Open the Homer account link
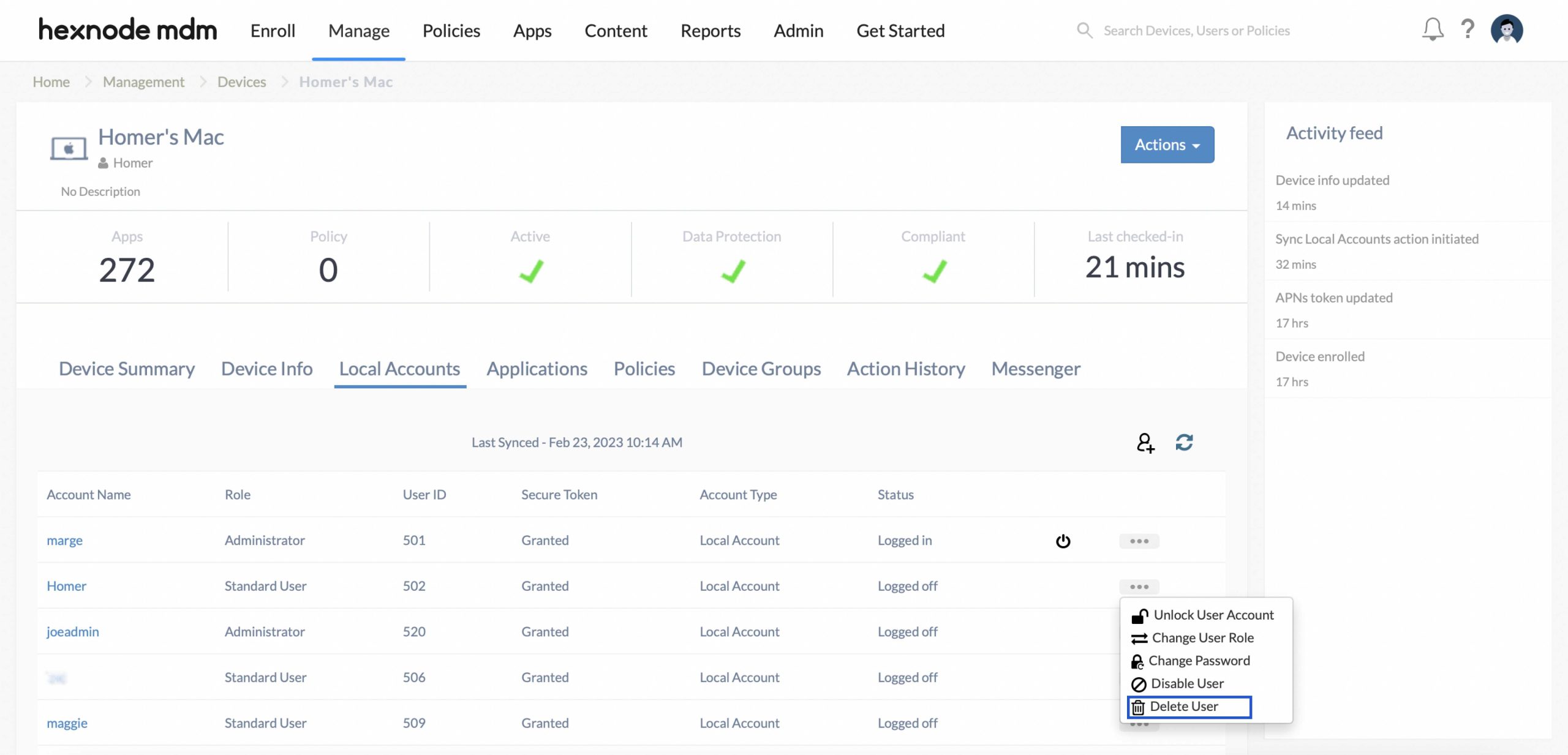Screen dimensions: 1568x755 (66, 586)
